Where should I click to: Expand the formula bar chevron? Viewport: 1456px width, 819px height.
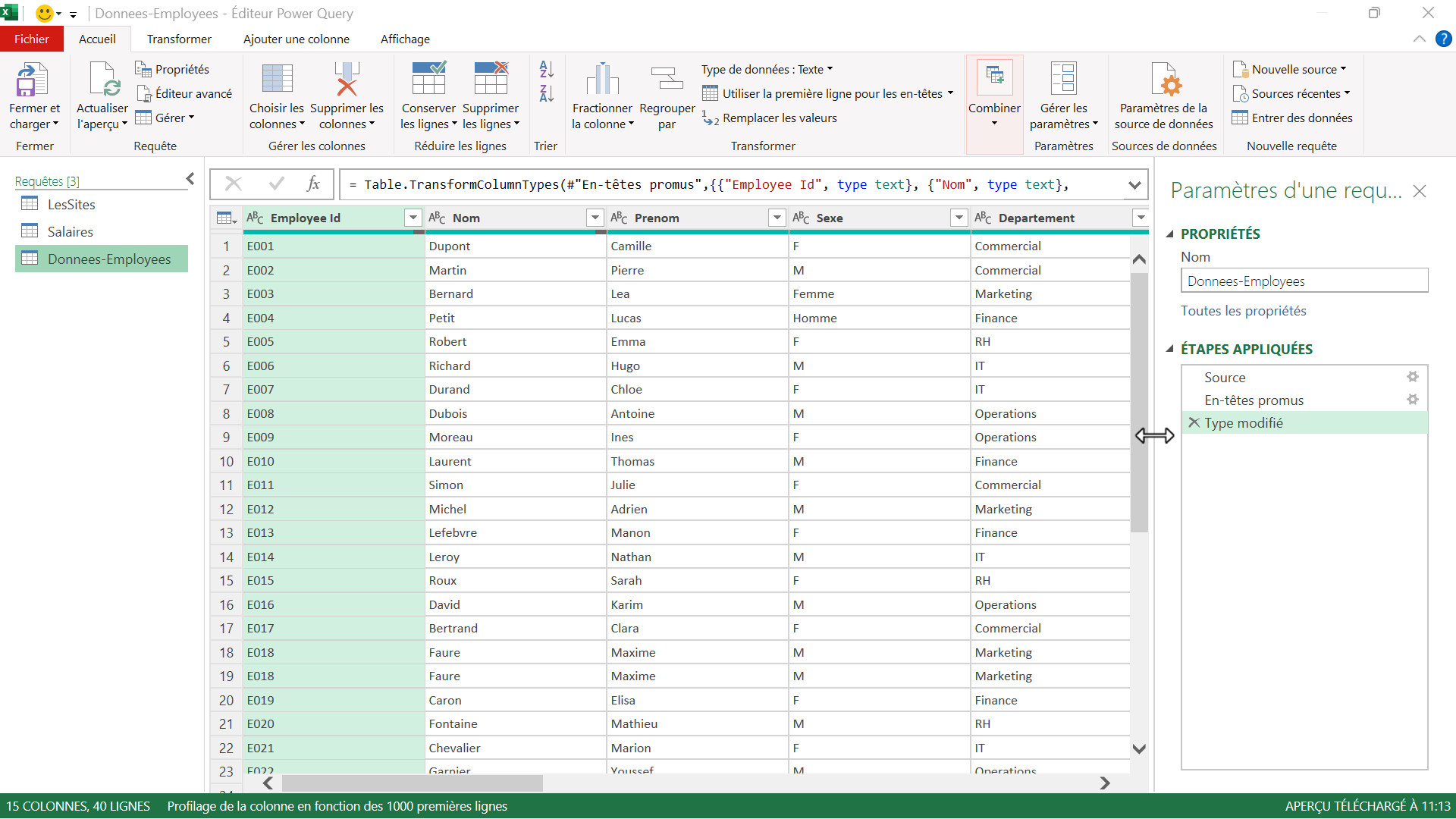[1134, 185]
